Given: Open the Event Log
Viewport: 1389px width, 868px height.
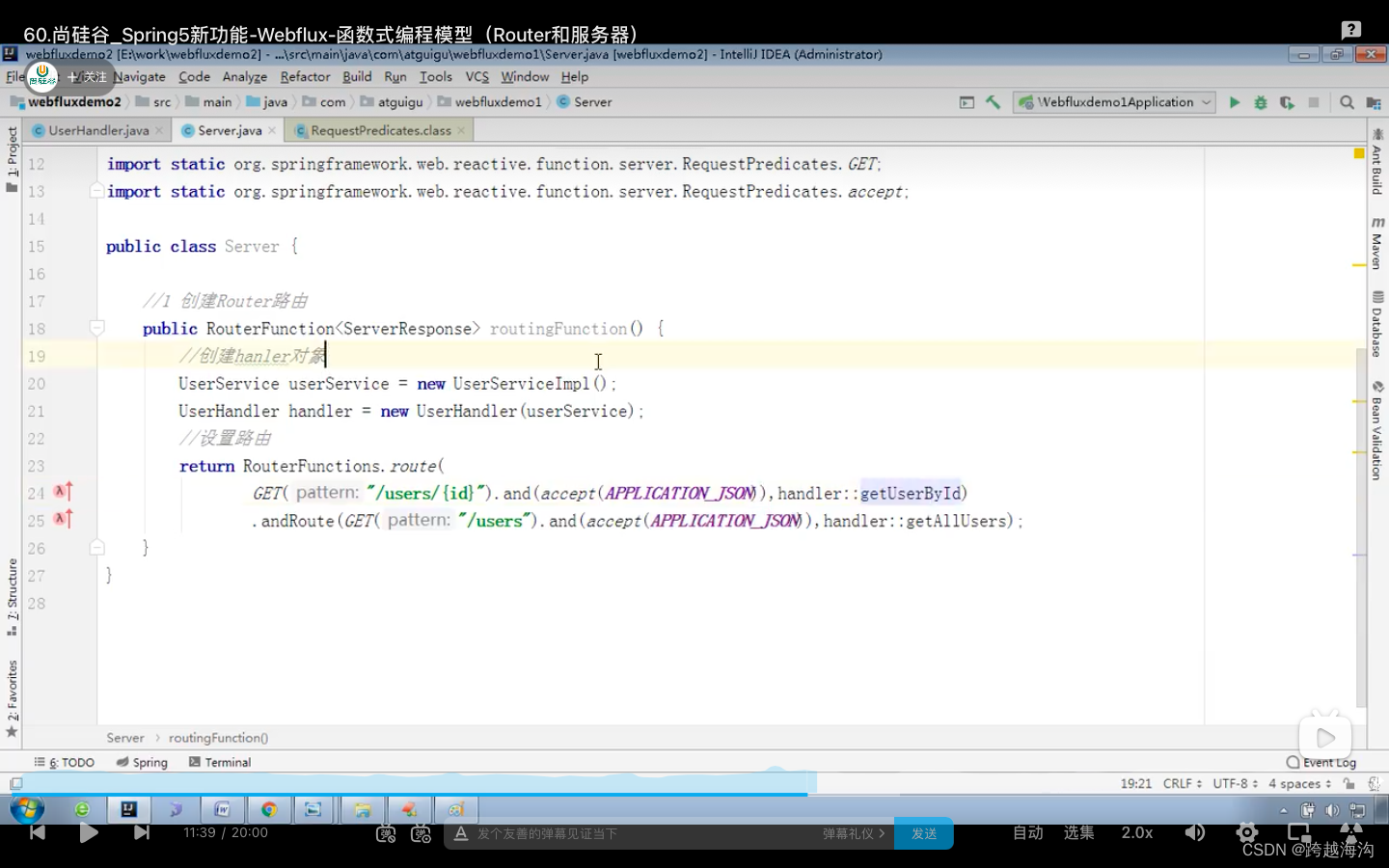Looking at the screenshot, I should [1321, 762].
